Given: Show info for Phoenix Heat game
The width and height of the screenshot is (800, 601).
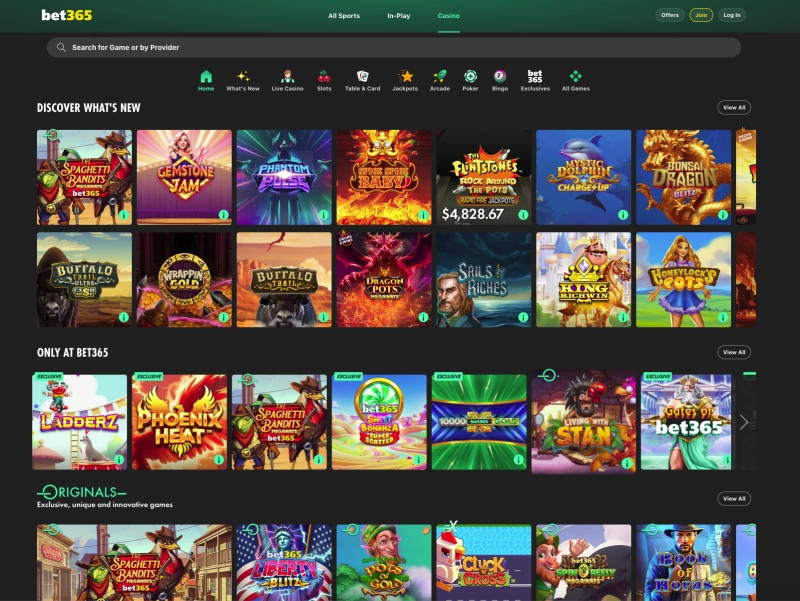Looking at the screenshot, I should click(x=218, y=460).
